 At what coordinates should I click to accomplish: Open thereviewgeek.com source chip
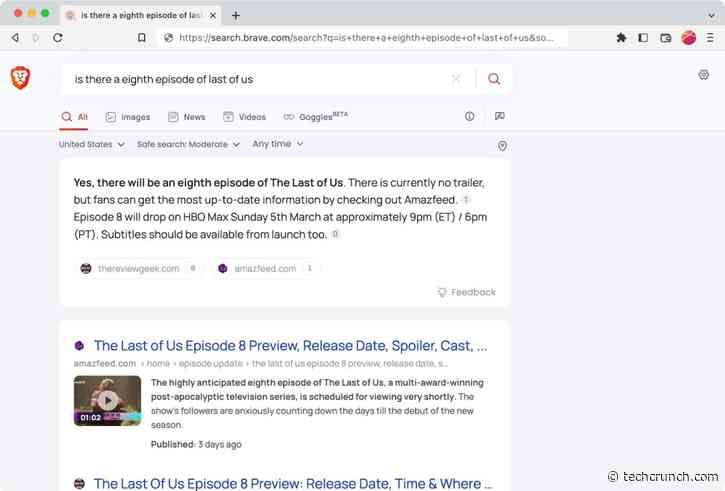pyautogui.click(x=138, y=269)
